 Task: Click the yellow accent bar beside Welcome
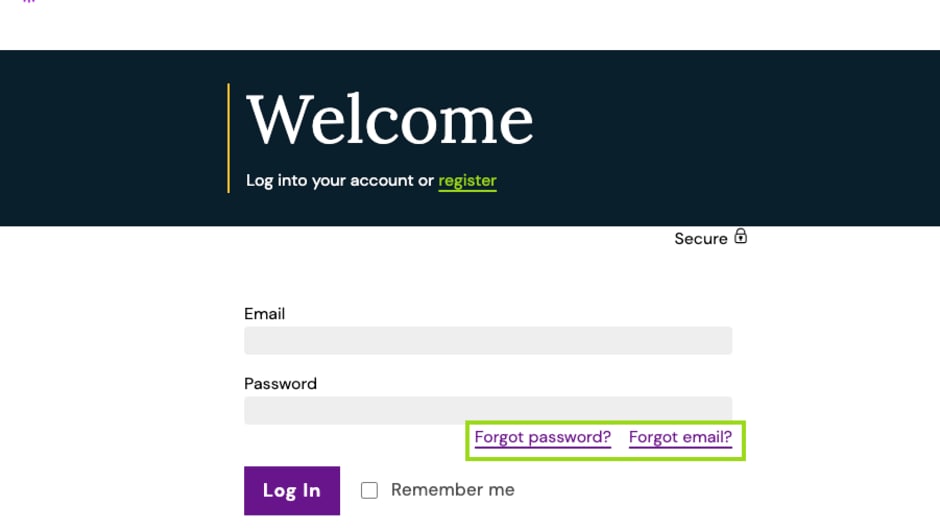tap(229, 138)
